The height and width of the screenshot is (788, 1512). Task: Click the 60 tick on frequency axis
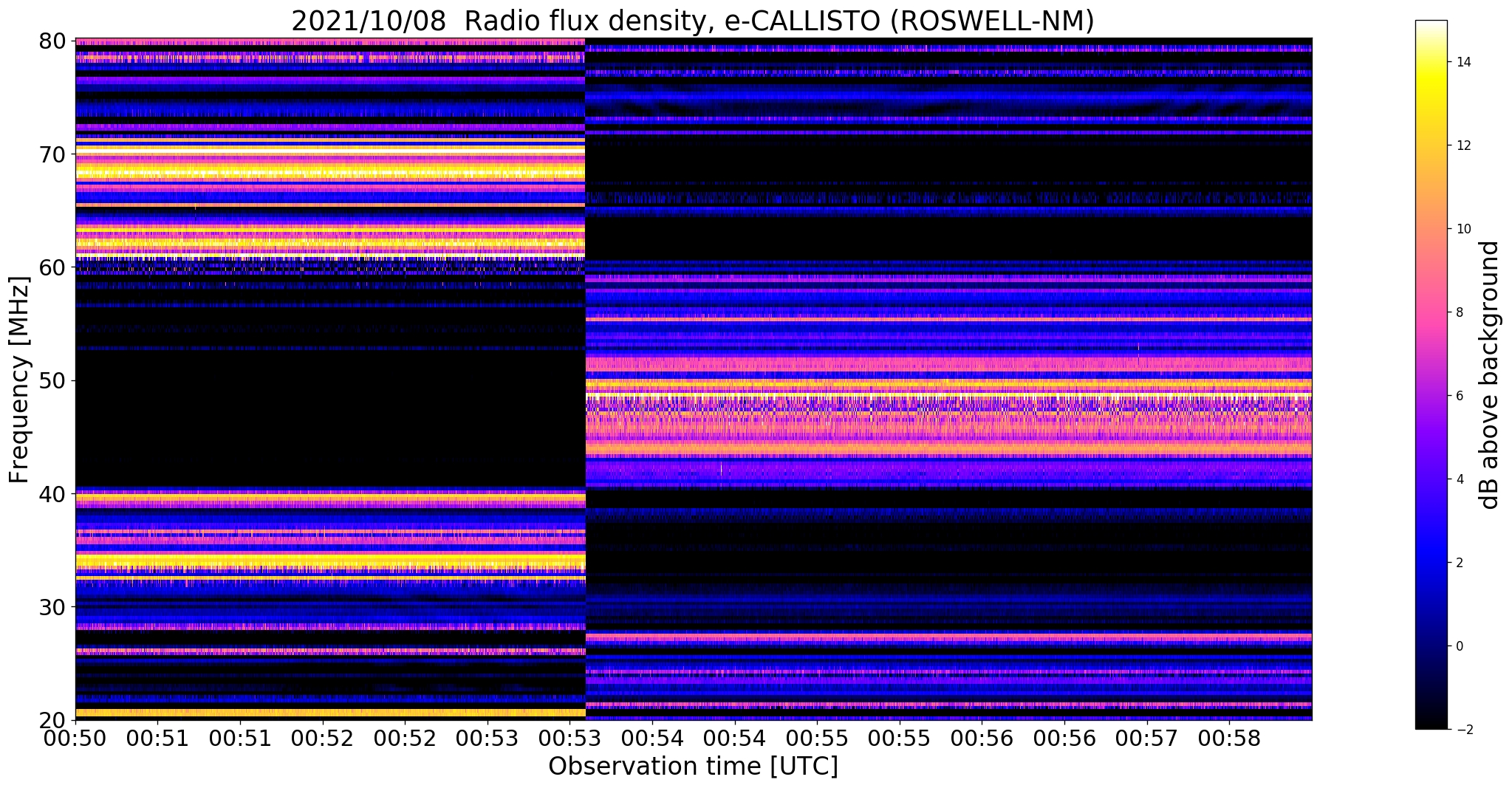coord(52,267)
